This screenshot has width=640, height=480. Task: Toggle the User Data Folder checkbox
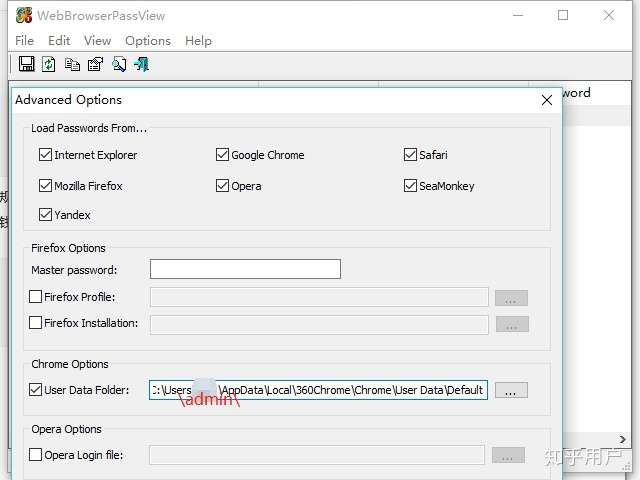36,389
